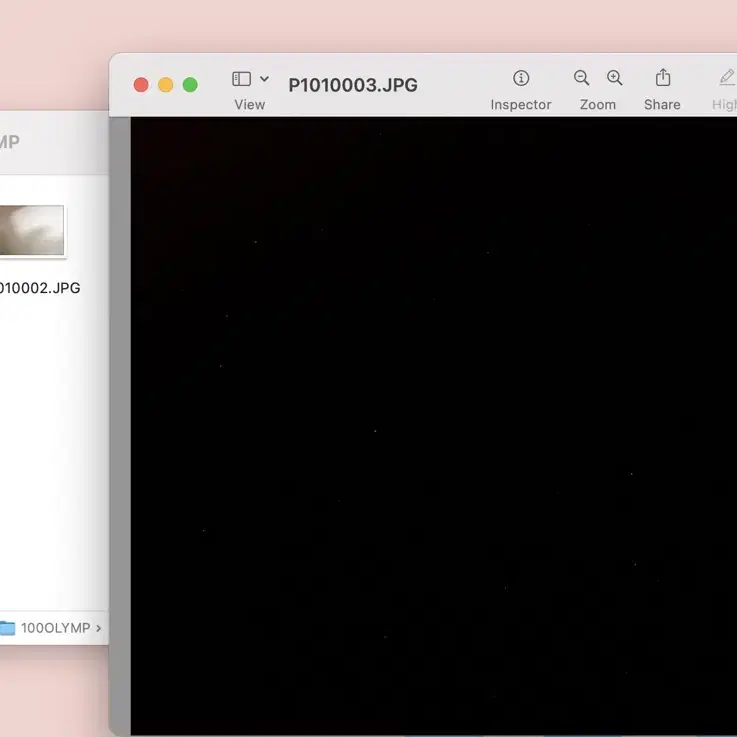
Task: Toggle the sidebar View icon
Action: click(x=242, y=79)
